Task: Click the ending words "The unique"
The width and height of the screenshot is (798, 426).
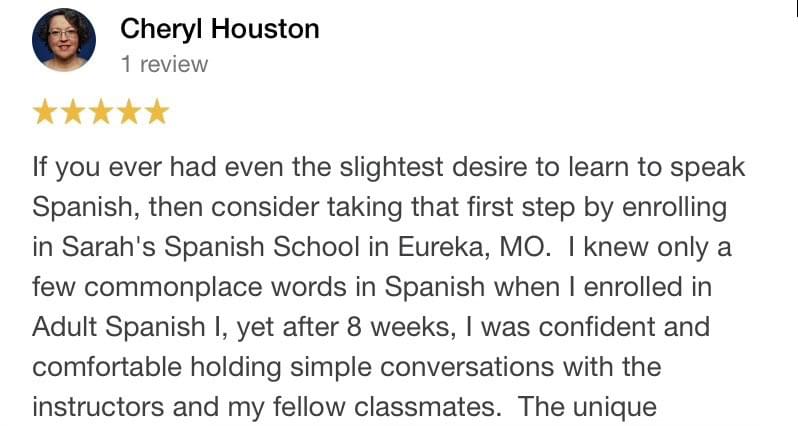Action: point(587,407)
